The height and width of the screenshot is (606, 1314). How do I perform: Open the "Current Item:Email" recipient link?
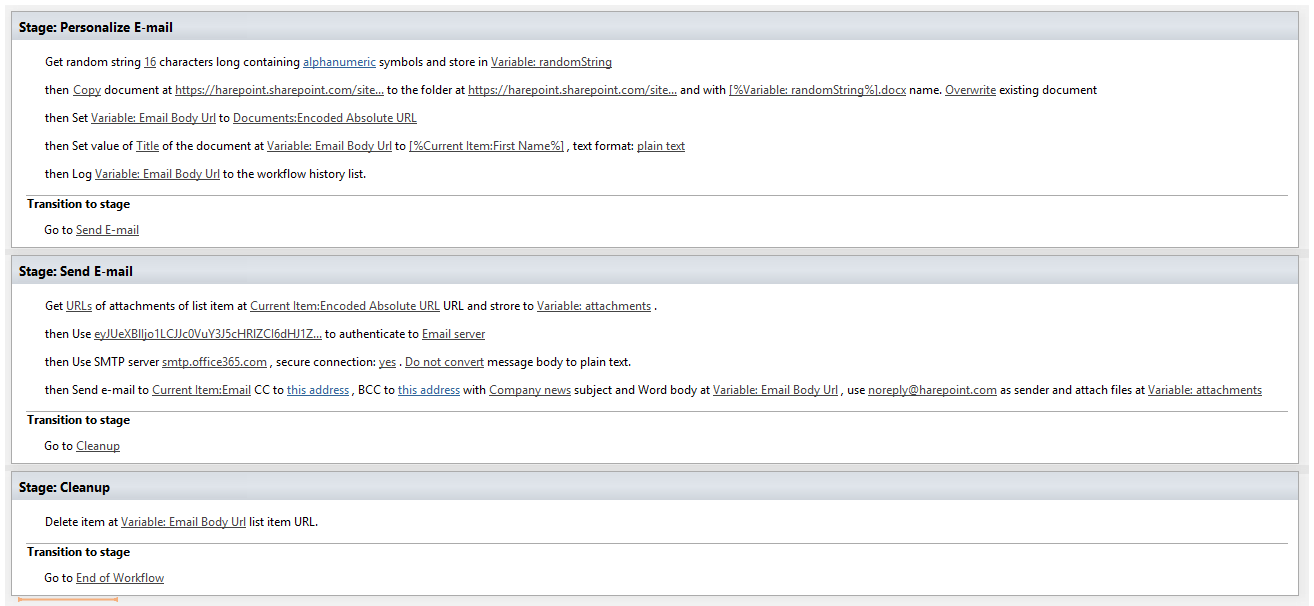[x=201, y=390]
